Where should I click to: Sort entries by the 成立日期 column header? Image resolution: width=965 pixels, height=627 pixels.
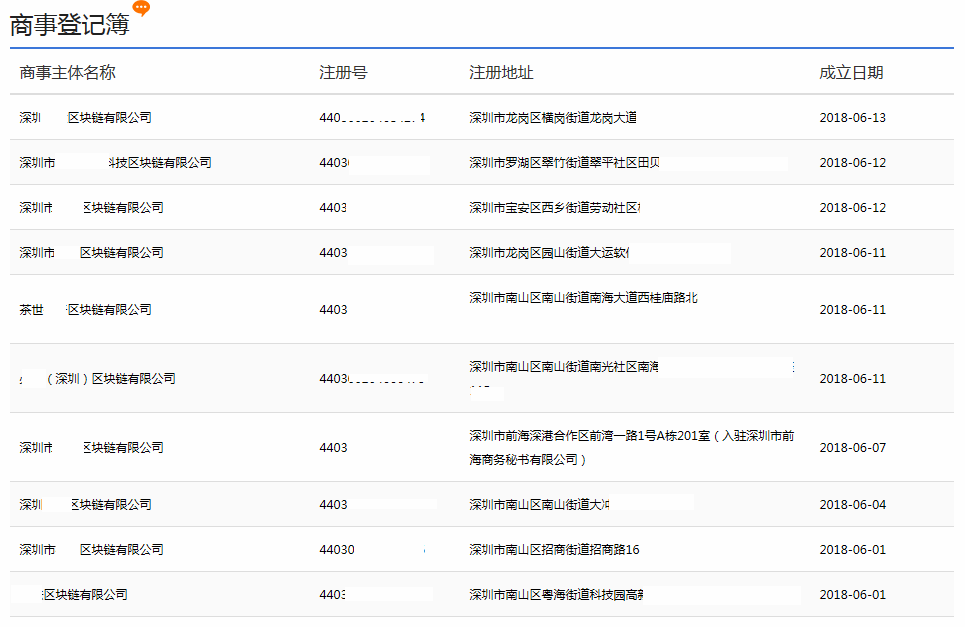tap(852, 72)
